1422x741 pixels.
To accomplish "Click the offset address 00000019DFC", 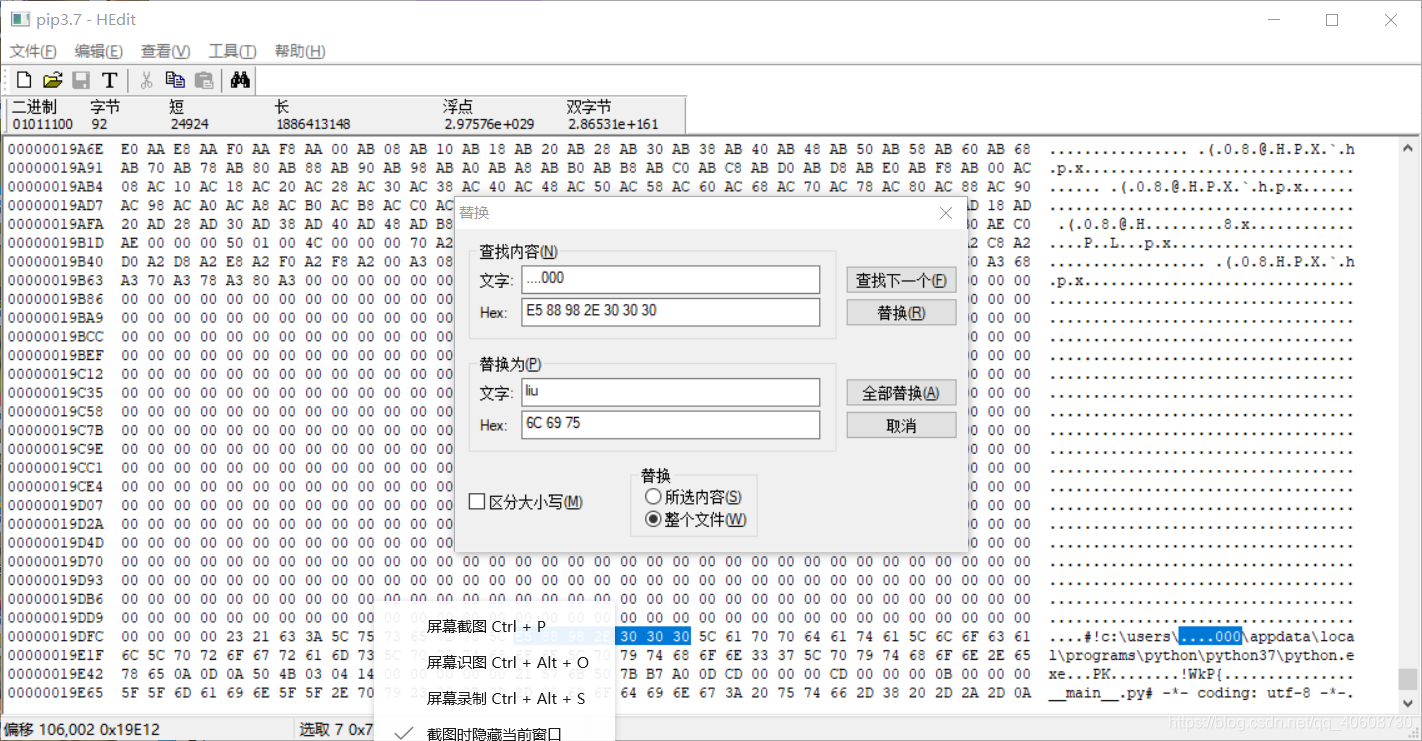I will click(55, 636).
